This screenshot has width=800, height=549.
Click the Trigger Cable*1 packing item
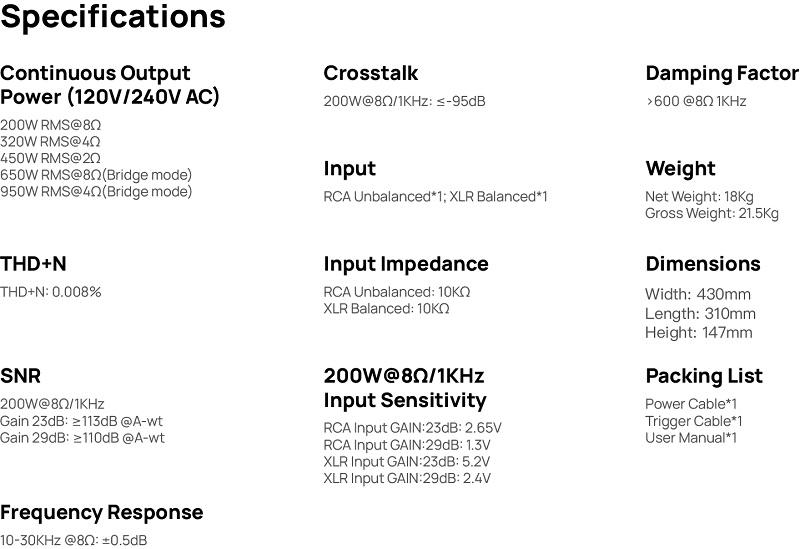(694, 421)
